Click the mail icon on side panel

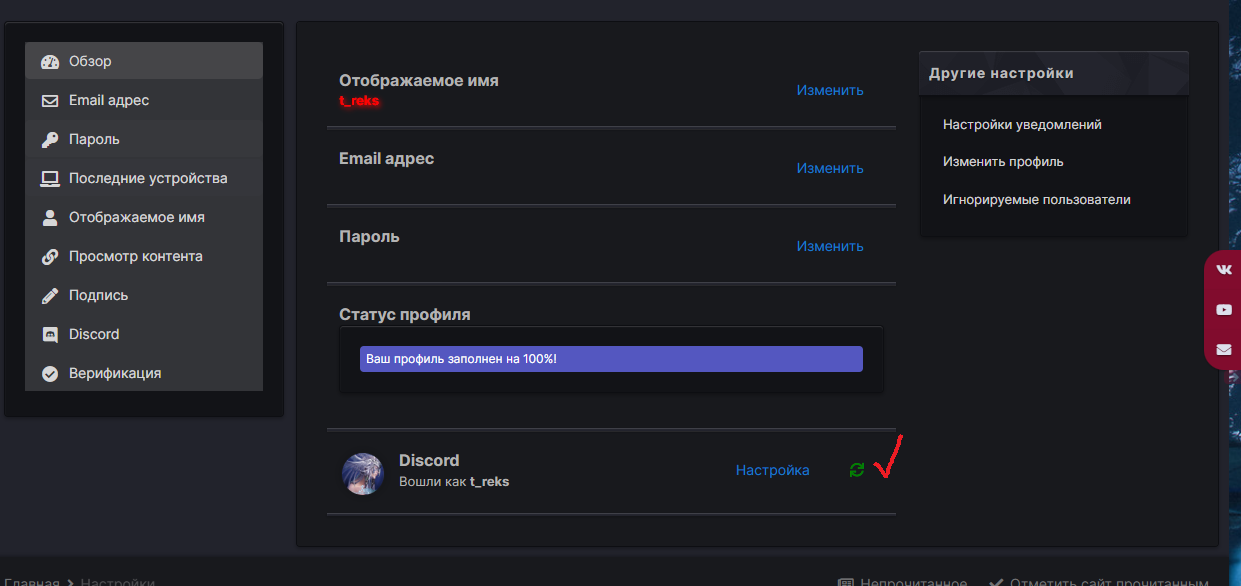pyautogui.click(x=1224, y=350)
